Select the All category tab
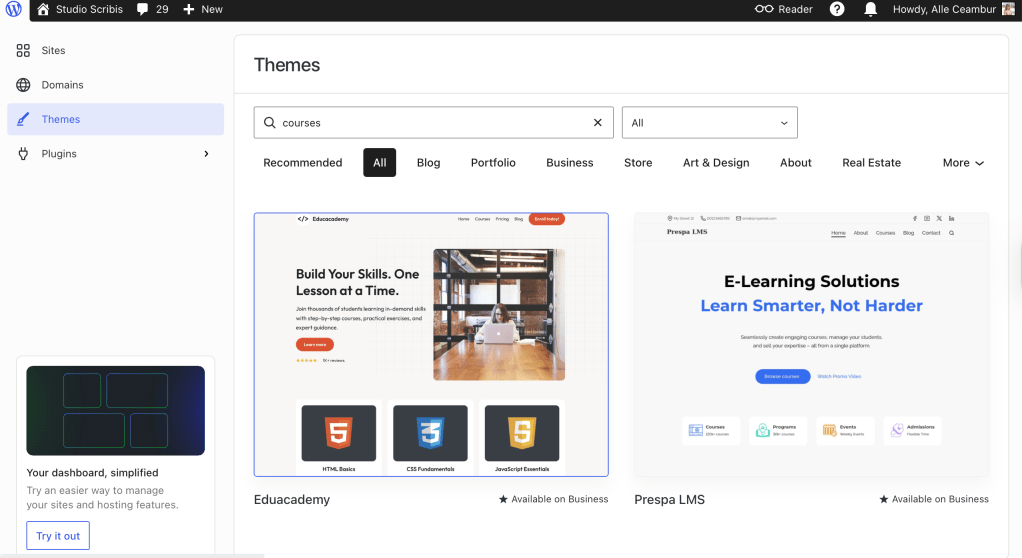Viewport: 1022px width, 558px height. point(379,162)
